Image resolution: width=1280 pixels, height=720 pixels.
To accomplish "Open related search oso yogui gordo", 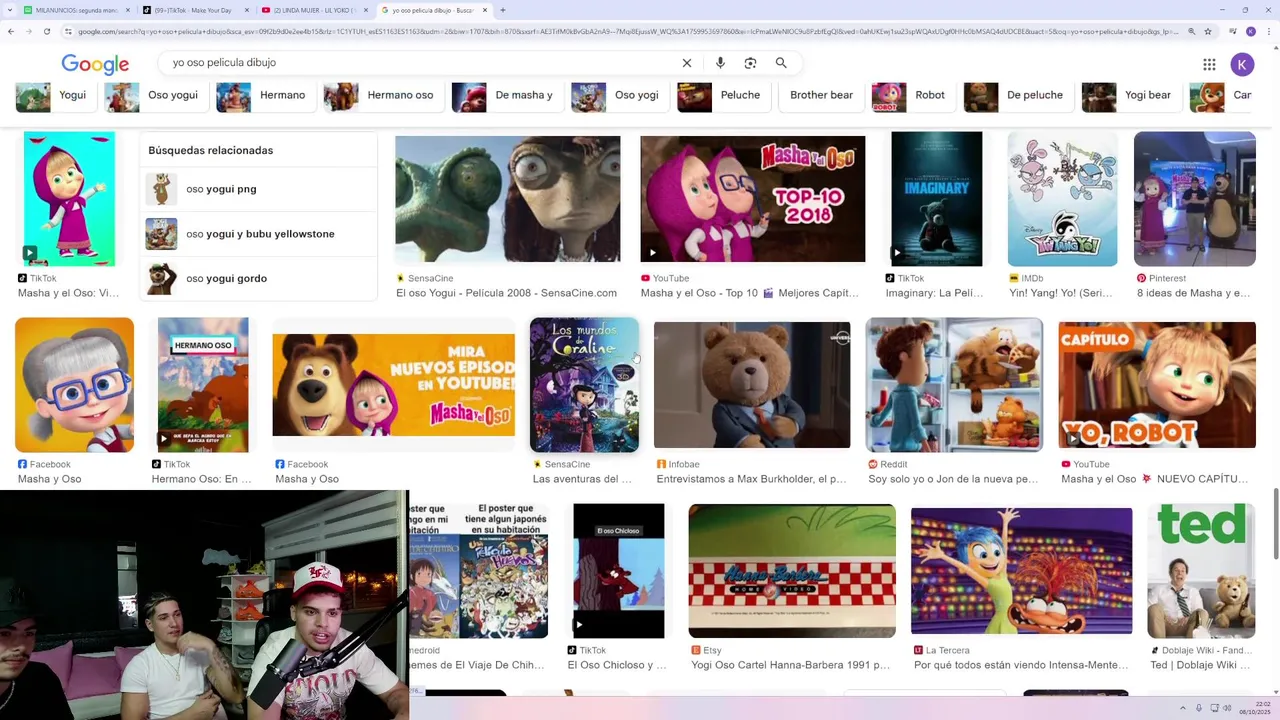I will [x=259, y=279].
